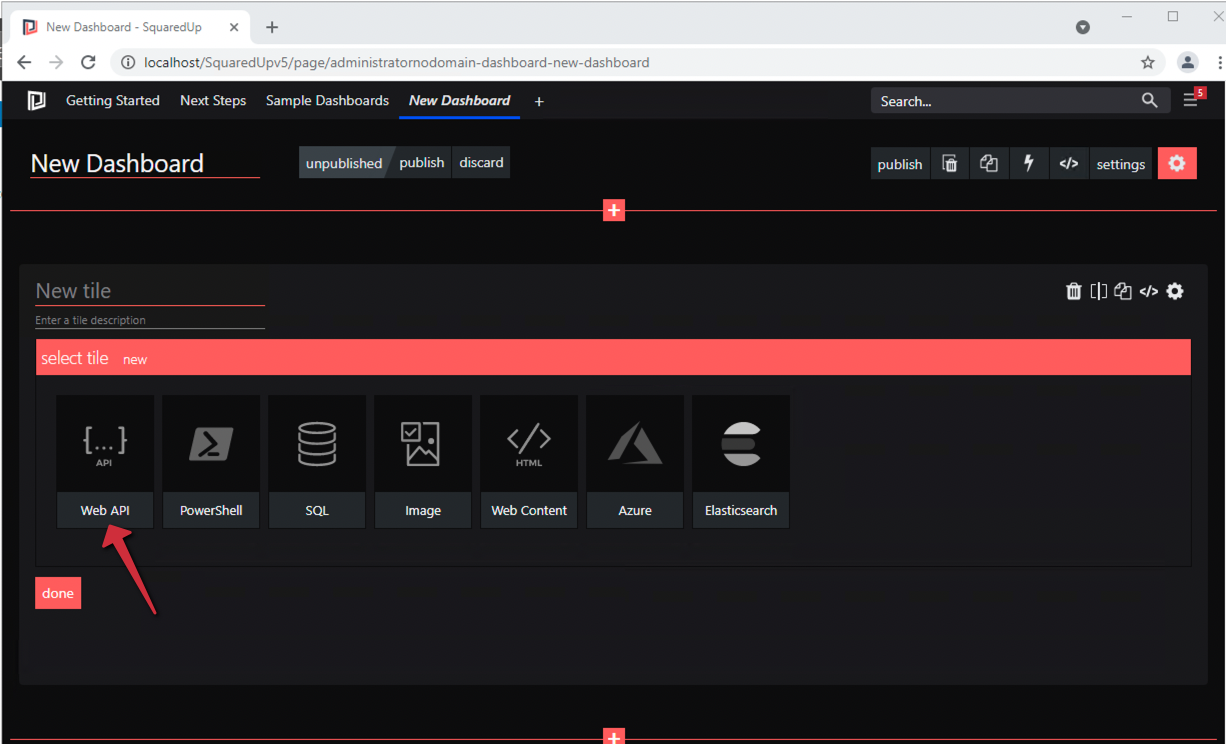Screen dimensions: 1226x744
Task: Switch to the New Dashboard - SquaredUp browser tab
Action: click(x=130, y=27)
